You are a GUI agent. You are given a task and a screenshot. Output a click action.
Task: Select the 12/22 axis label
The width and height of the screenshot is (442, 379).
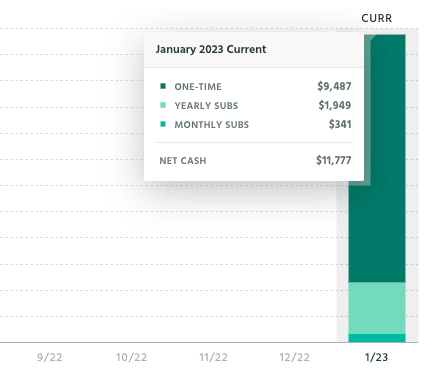point(294,357)
